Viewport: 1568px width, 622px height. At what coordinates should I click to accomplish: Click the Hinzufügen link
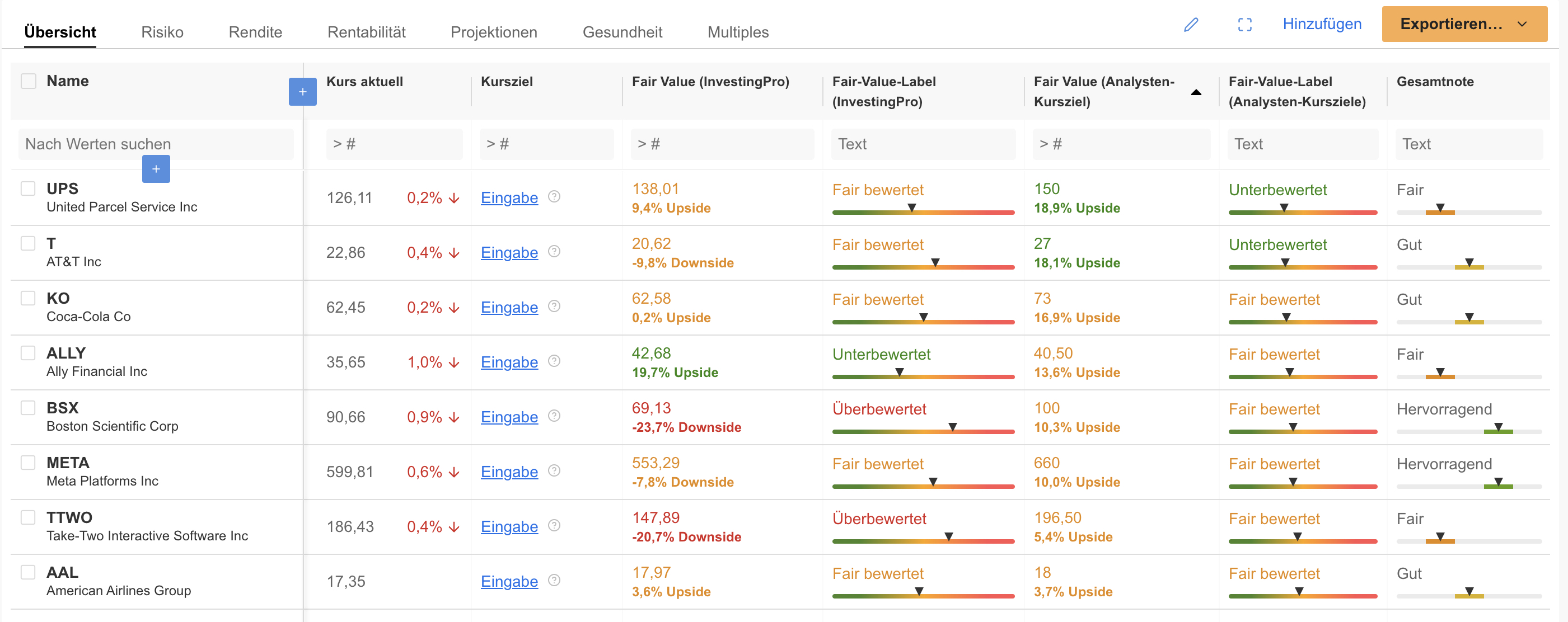pyautogui.click(x=1322, y=24)
